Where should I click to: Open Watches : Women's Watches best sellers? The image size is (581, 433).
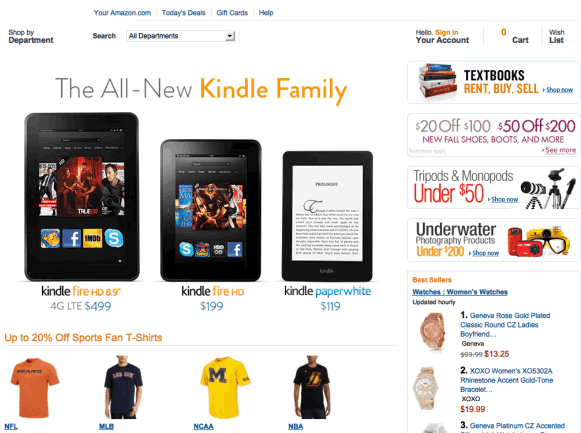tap(460, 292)
